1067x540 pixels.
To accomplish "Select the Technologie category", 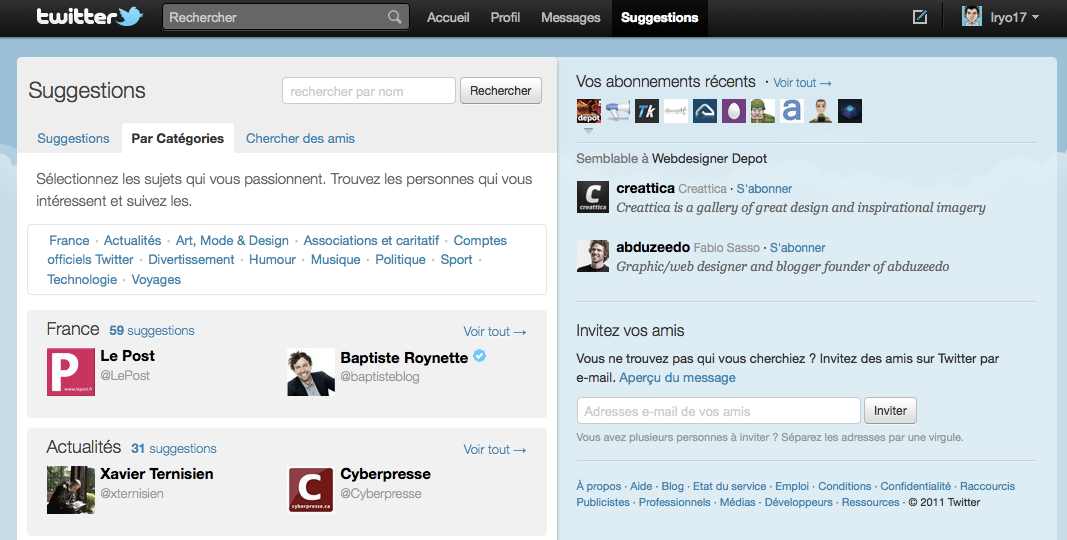I will (82, 279).
